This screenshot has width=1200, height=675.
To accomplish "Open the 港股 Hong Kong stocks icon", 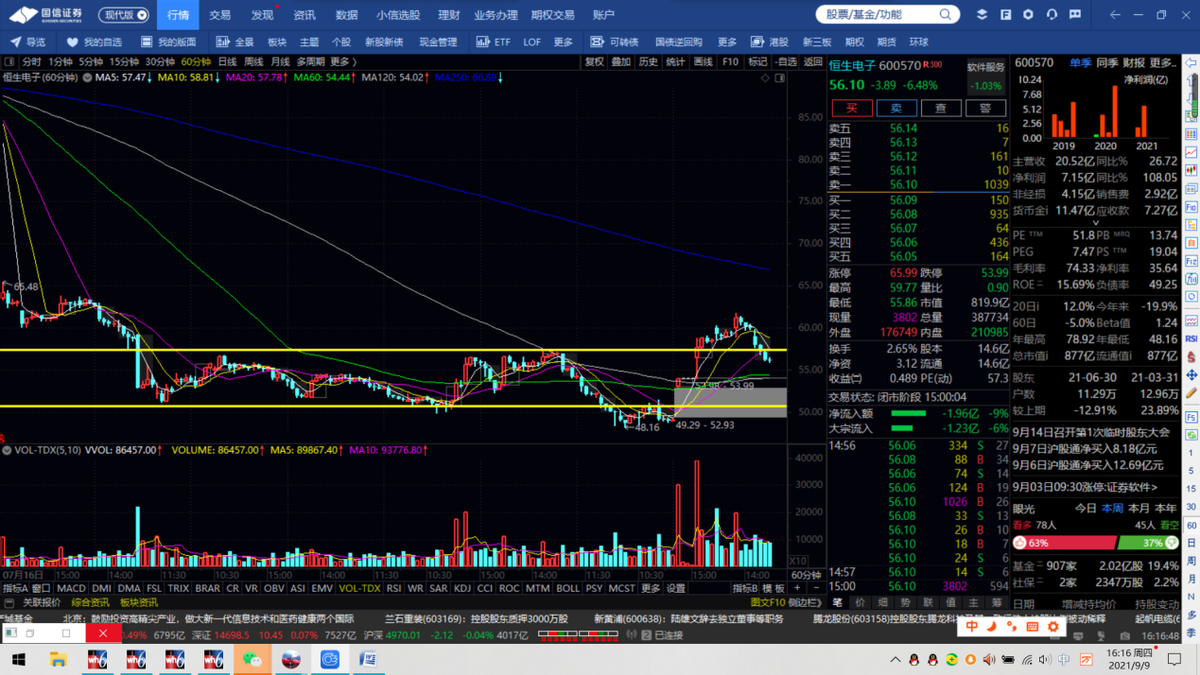I will (x=757, y=42).
